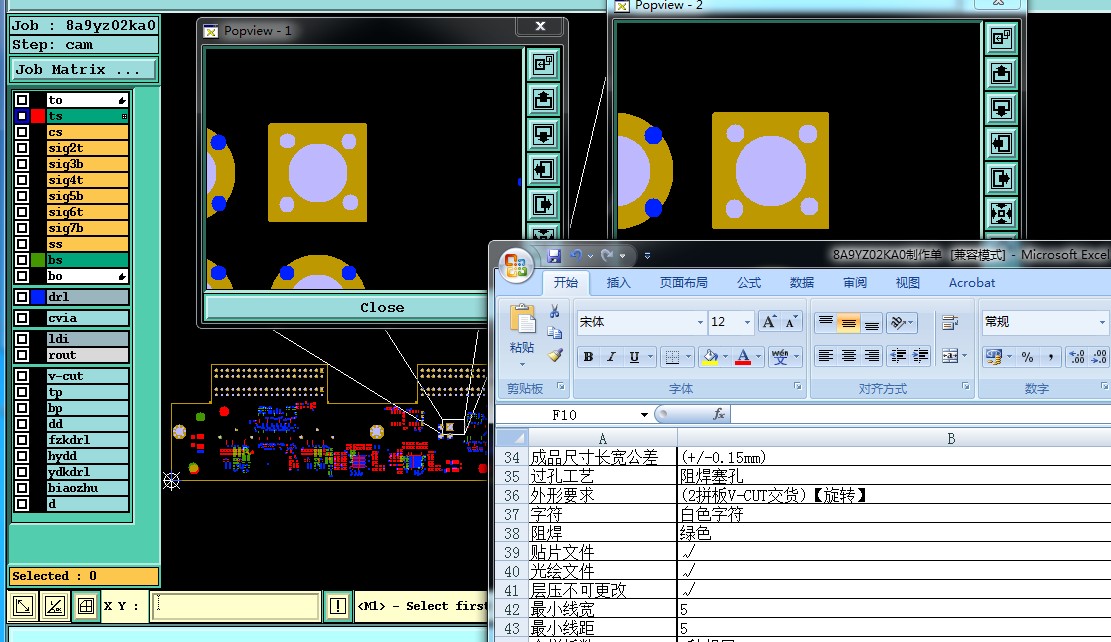Toggle visibility checkbox for layer sig5b

click(x=22, y=196)
